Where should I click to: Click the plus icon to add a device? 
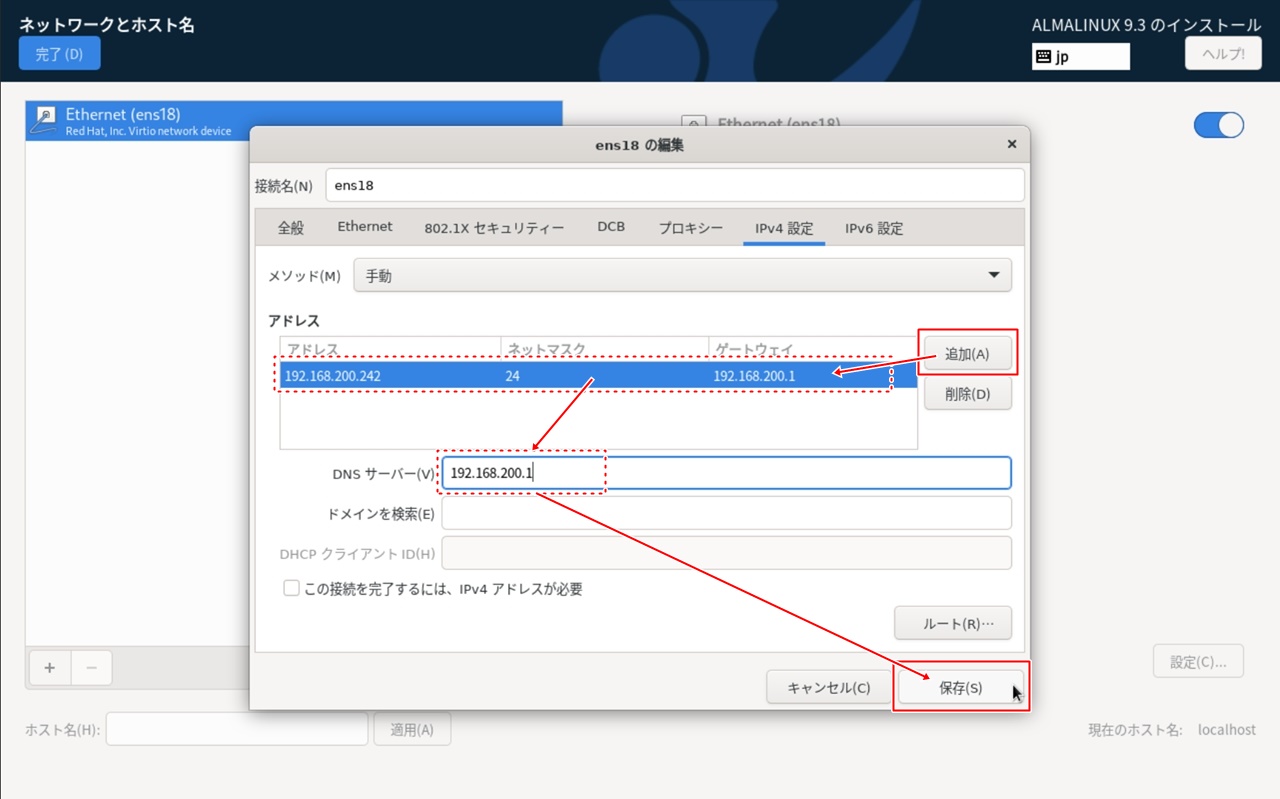click(49, 667)
